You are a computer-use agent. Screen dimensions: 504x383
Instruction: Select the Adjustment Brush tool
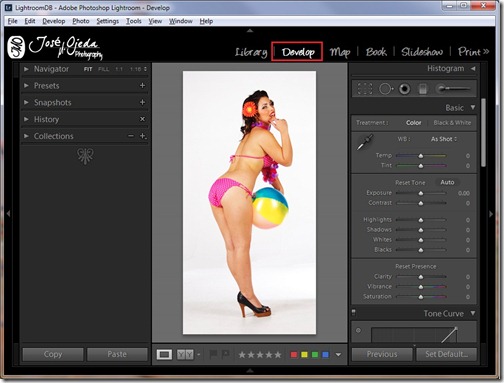tap(454, 89)
